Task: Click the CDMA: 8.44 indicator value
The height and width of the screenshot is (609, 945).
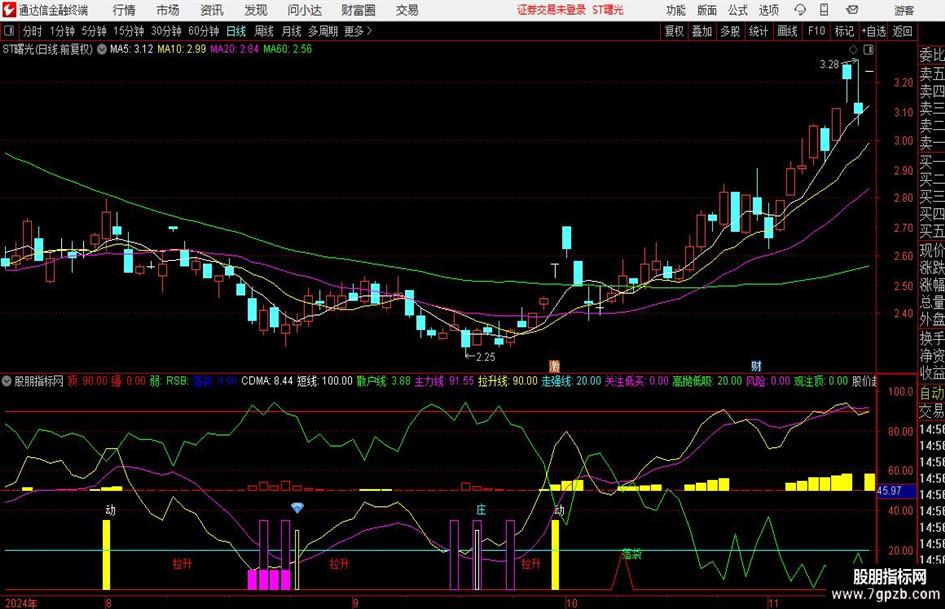Action: coord(266,381)
